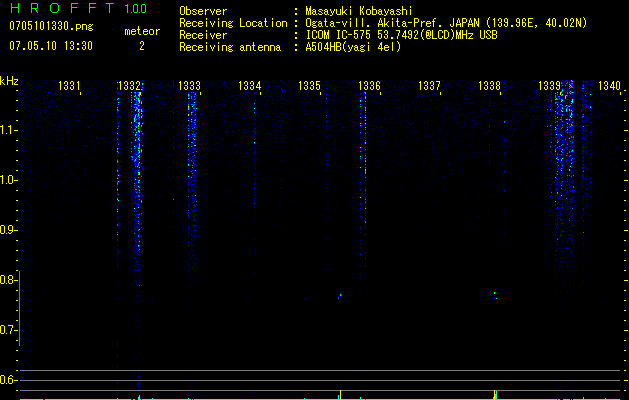Click the Receiving antenna label

tap(230, 47)
